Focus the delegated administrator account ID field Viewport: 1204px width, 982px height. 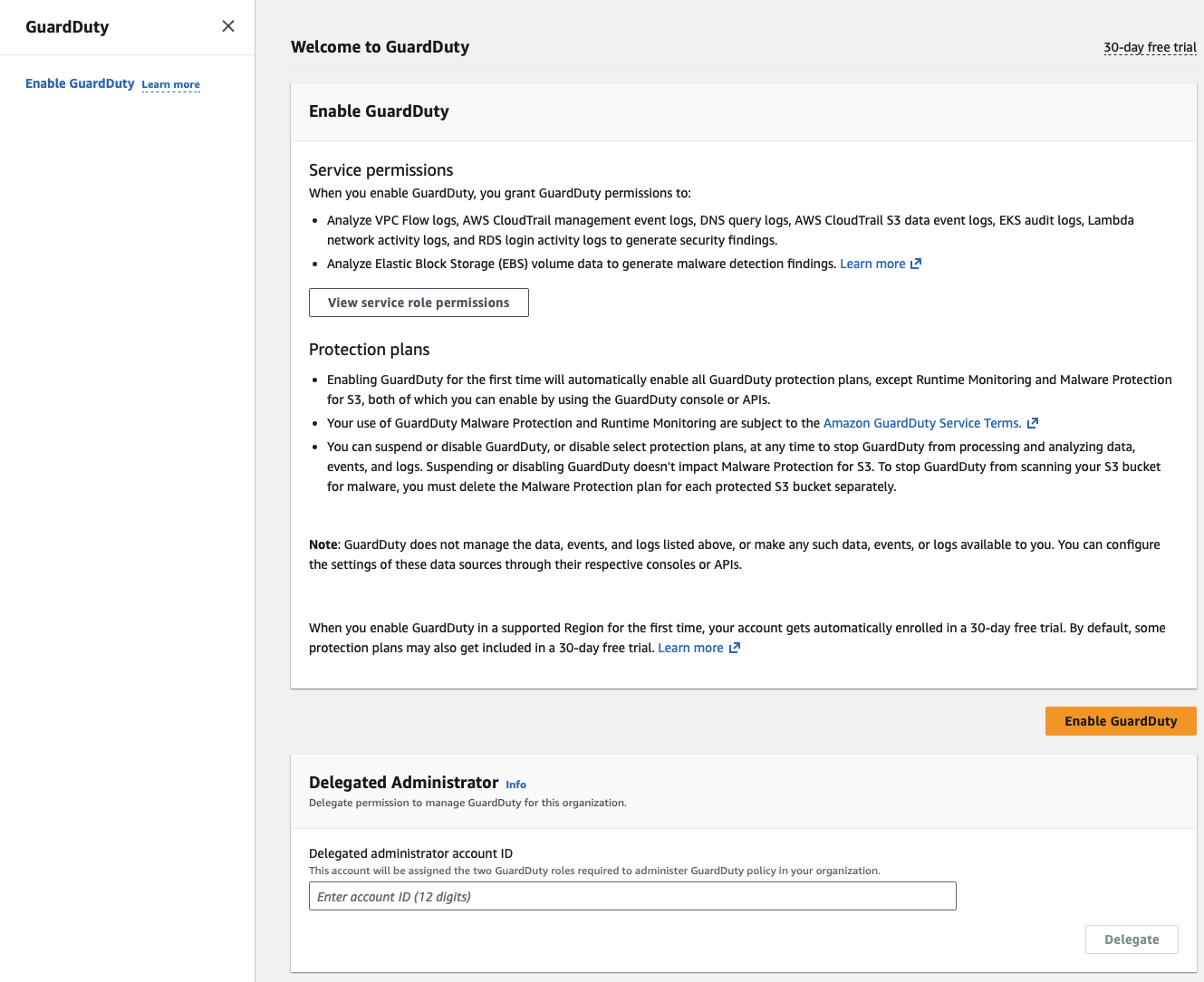[632, 896]
